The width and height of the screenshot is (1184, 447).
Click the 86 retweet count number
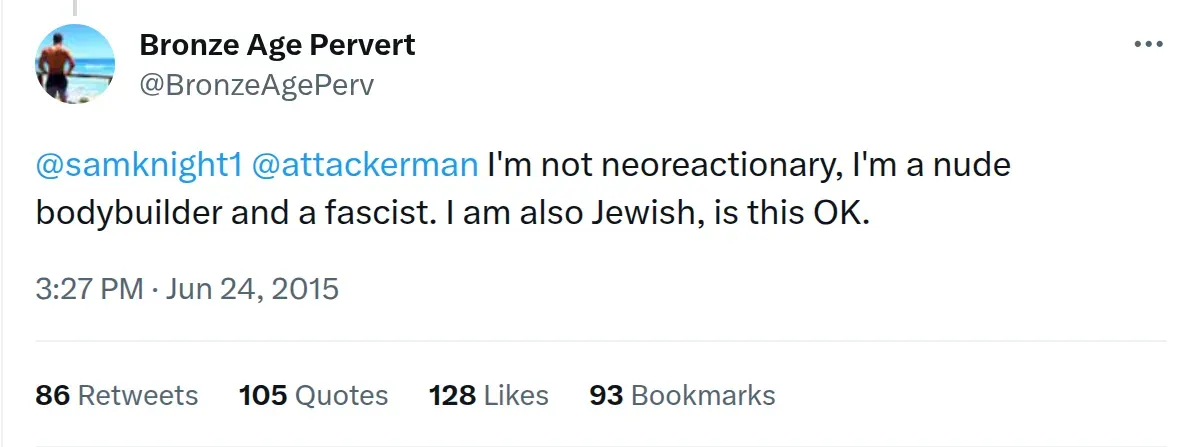click(52, 395)
